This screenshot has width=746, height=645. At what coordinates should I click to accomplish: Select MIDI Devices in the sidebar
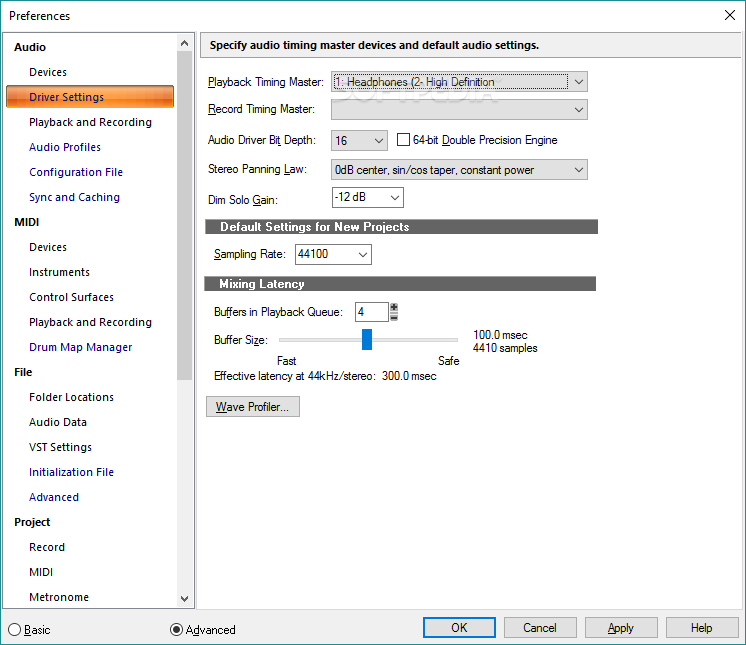[x=48, y=247]
